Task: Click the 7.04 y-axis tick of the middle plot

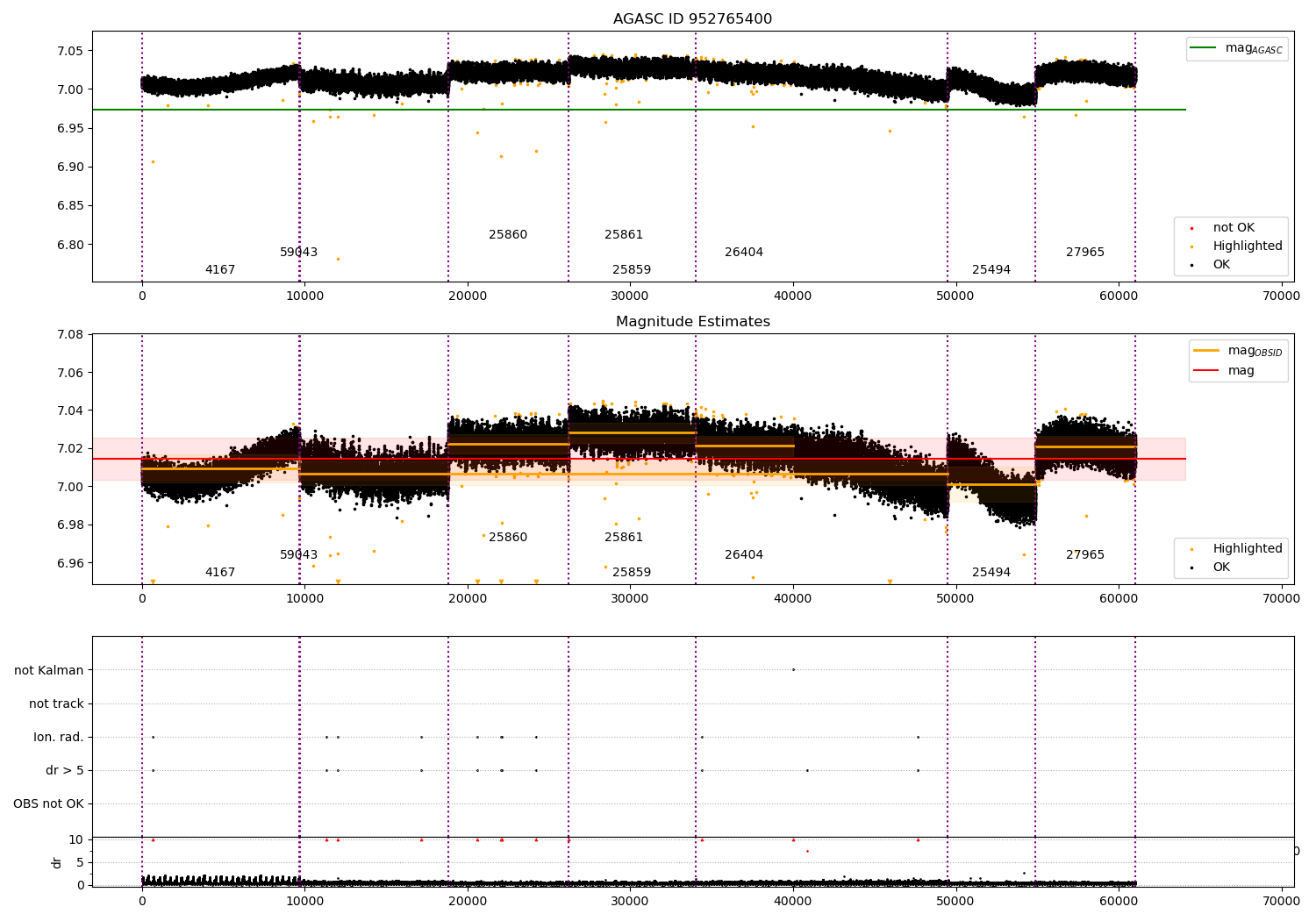Action: [72, 411]
